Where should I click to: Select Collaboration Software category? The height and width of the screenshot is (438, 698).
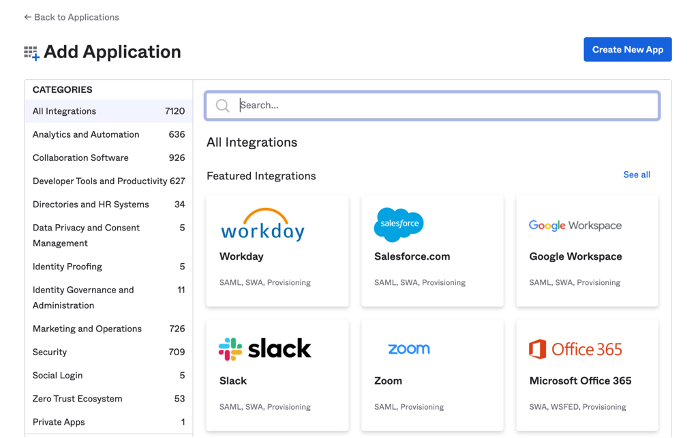pos(109,158)
